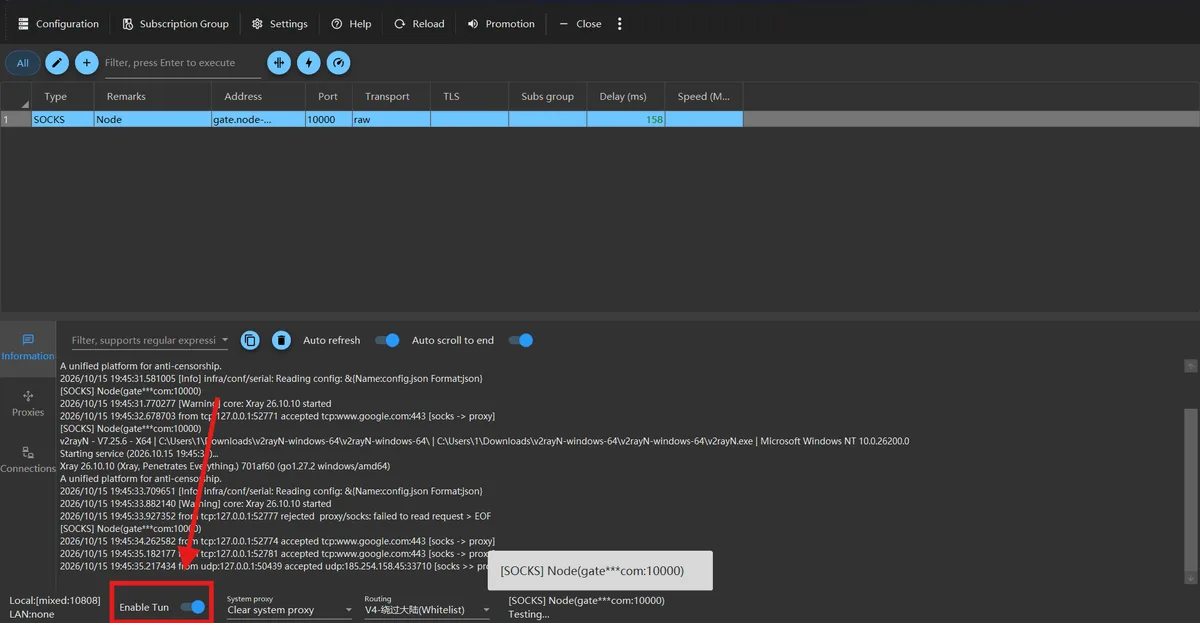Click Close in the top menu bar
Image resolution: width=1200 pixels, height=623 pixels.
click(x=580, y=24)
